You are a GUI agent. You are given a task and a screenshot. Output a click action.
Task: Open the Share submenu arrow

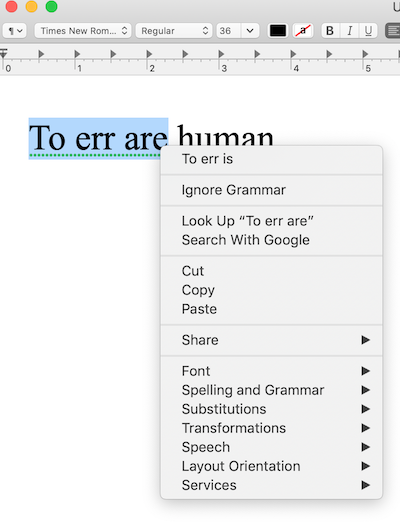click(x=366, y=340)
